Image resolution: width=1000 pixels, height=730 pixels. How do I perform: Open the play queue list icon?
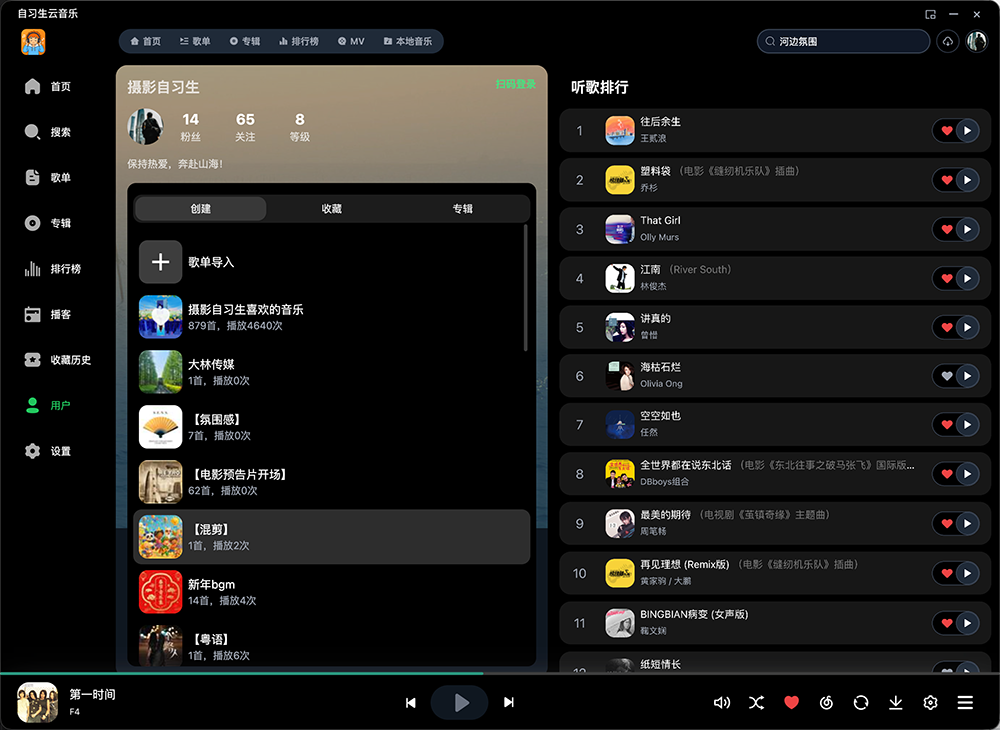click(x=965, y=703)
